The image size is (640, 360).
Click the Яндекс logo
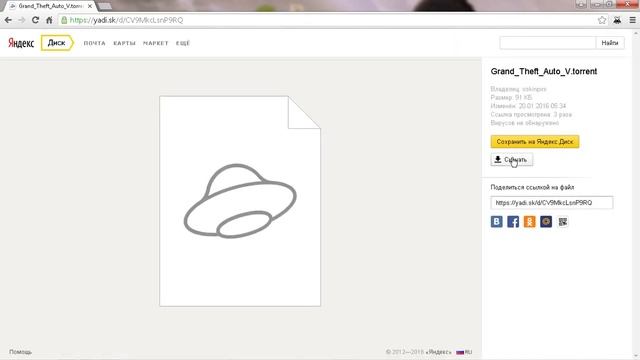point(21,43)
